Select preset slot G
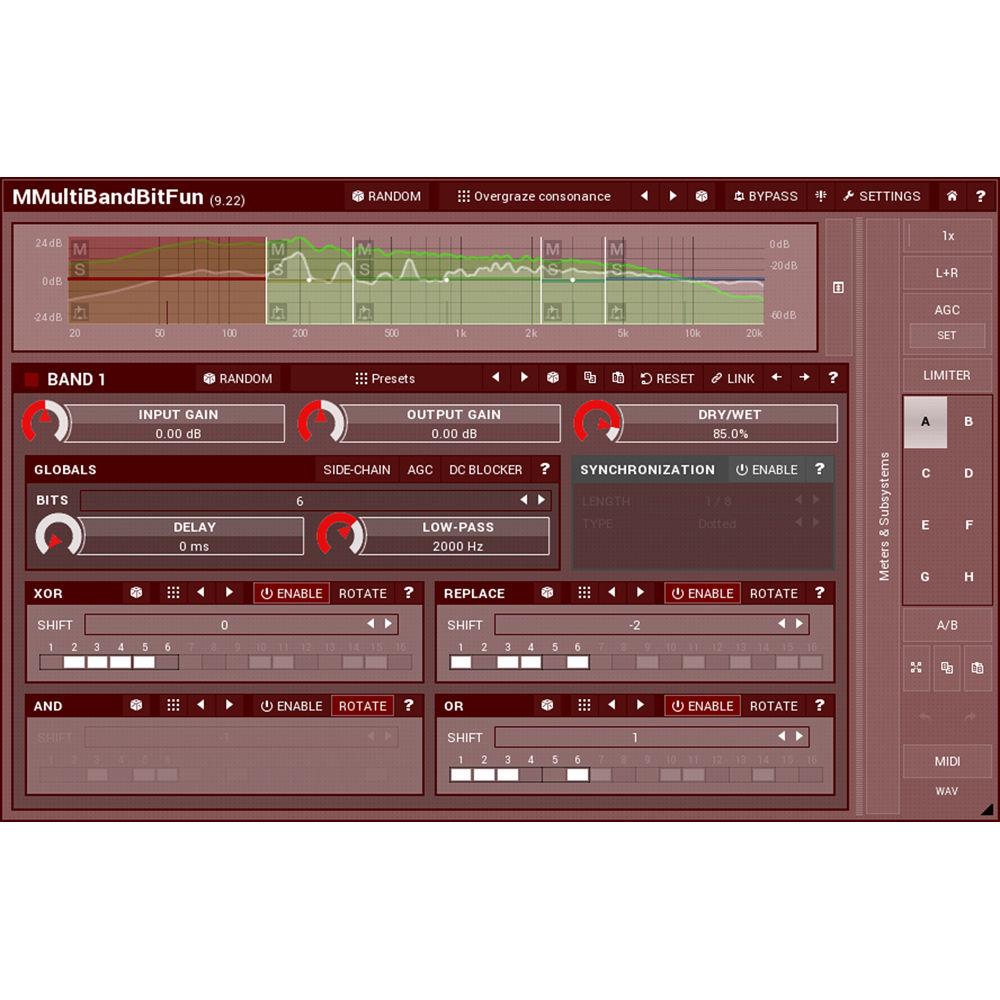Screen dimensions: 1000x1000 tap(925, 577)
